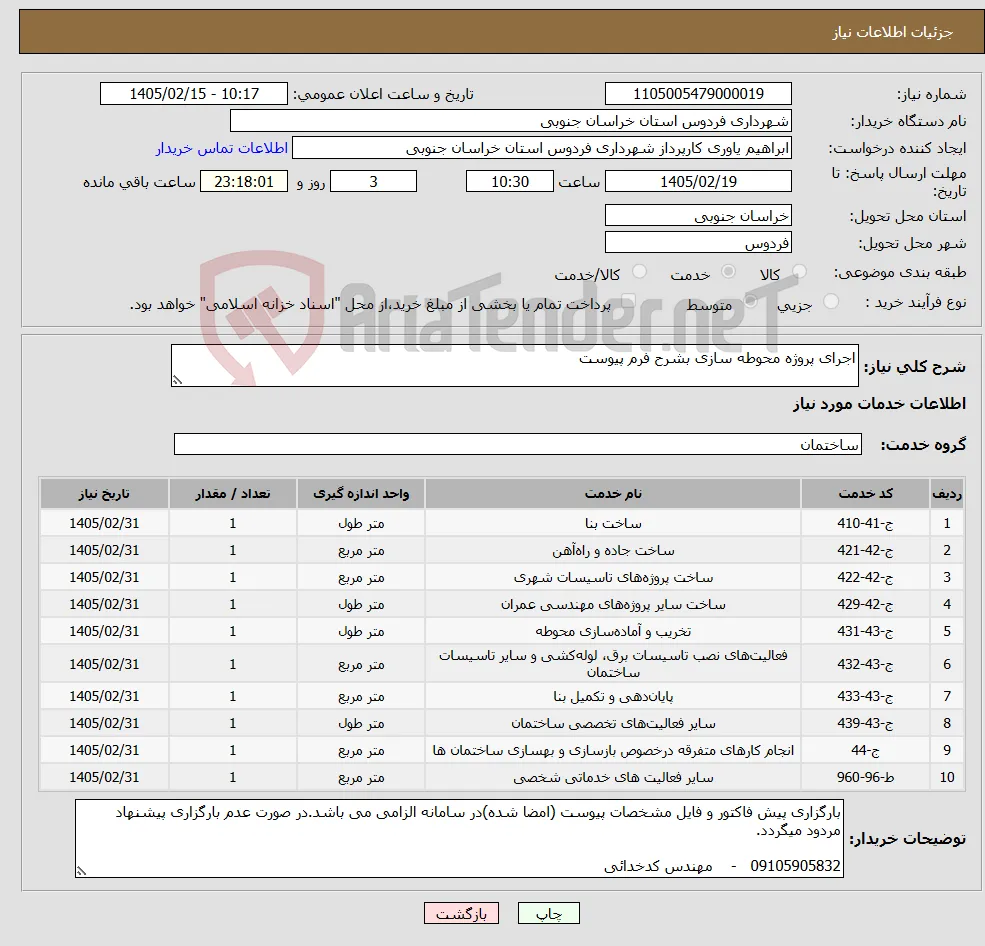Click the چاپ print button
Viewport: 985px width, 946px height.
(548, 913)
